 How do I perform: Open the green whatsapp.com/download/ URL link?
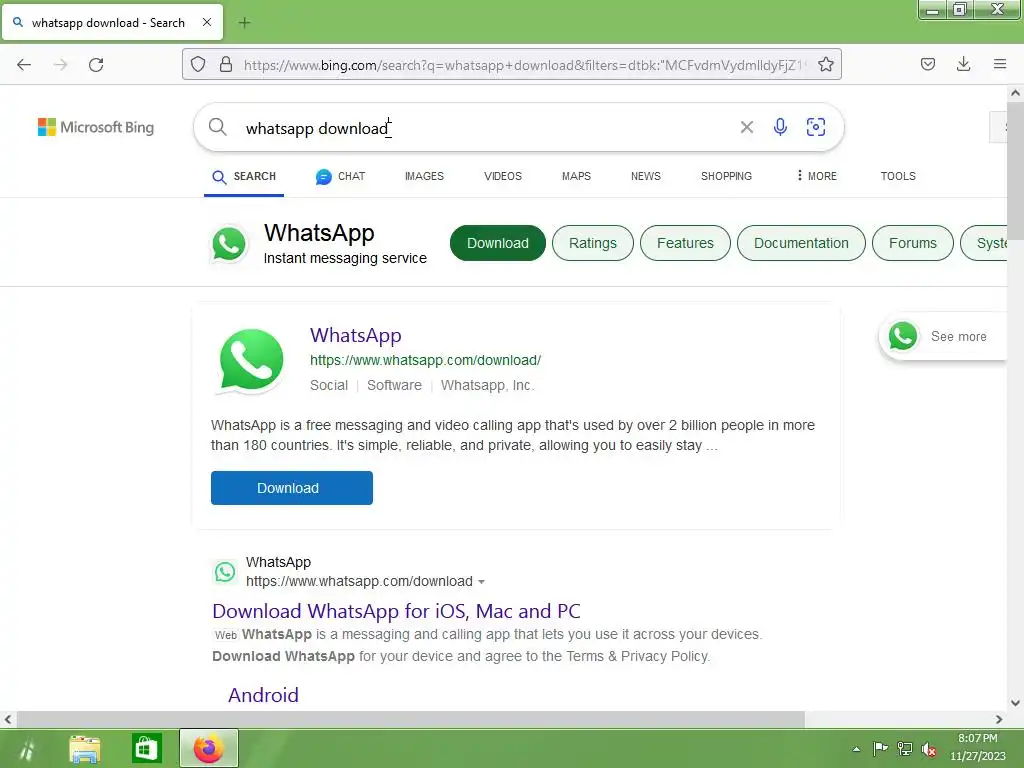click(425, 360)
